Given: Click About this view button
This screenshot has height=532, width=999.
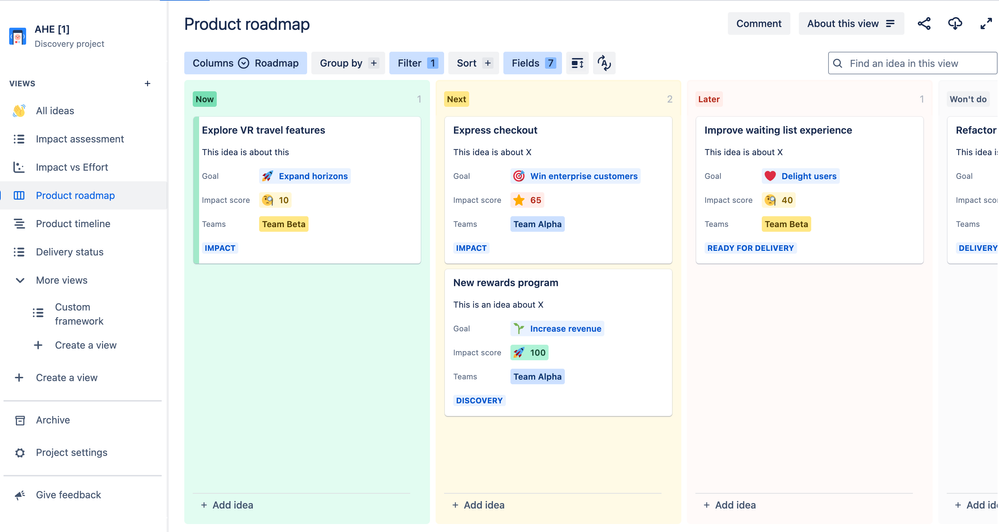Looking at the screenshot, I should [x=851, y=24].
